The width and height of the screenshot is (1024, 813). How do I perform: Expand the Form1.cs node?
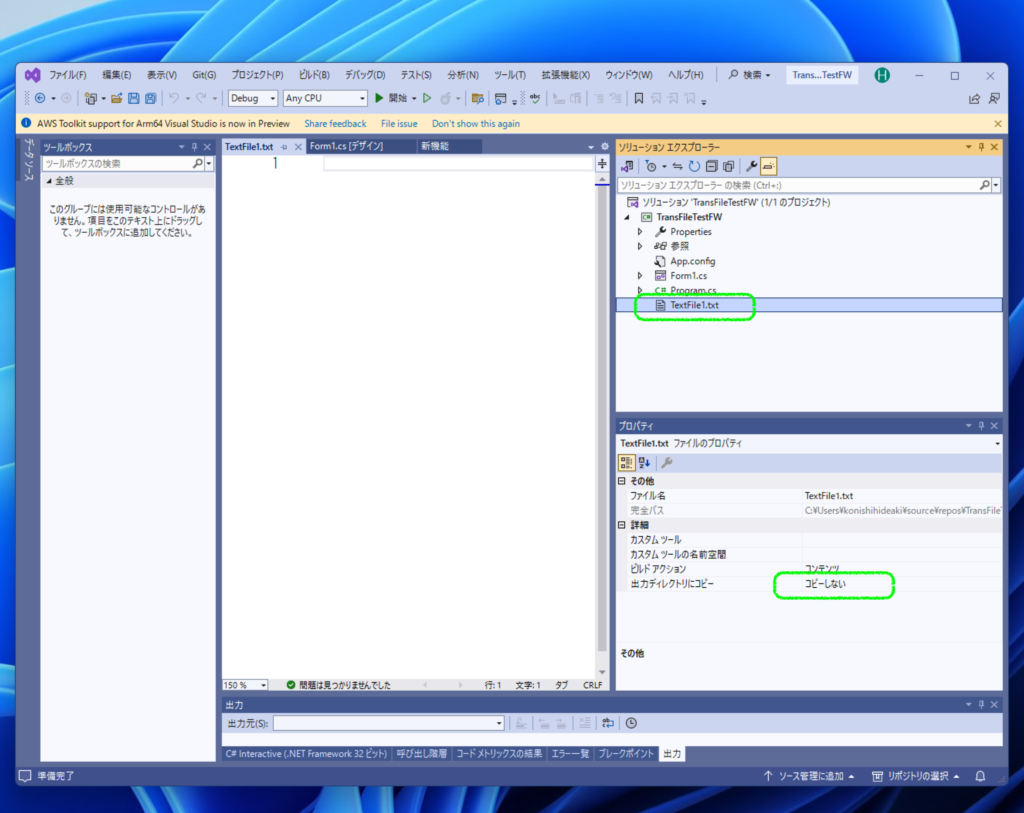[640, 276]
